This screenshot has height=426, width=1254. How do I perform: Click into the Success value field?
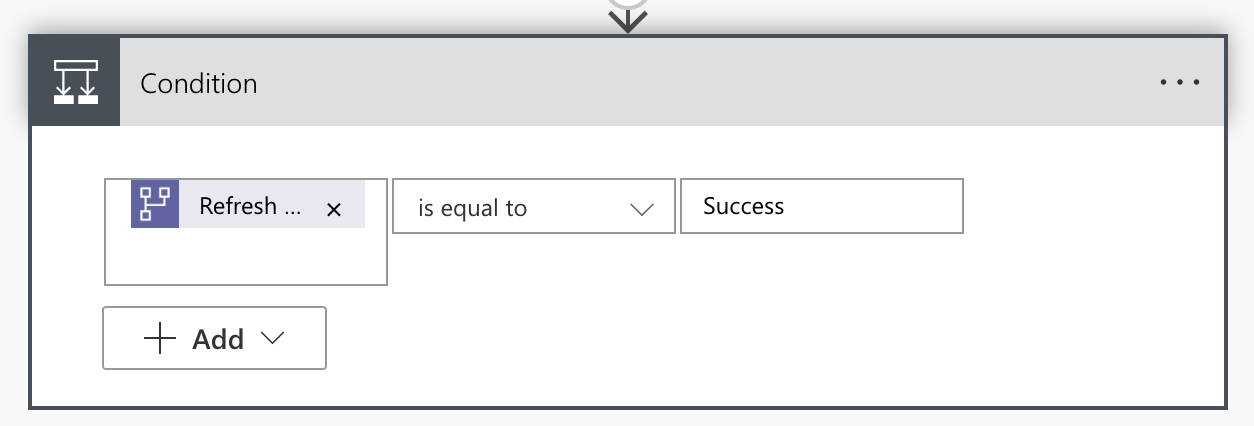[822, 206]
